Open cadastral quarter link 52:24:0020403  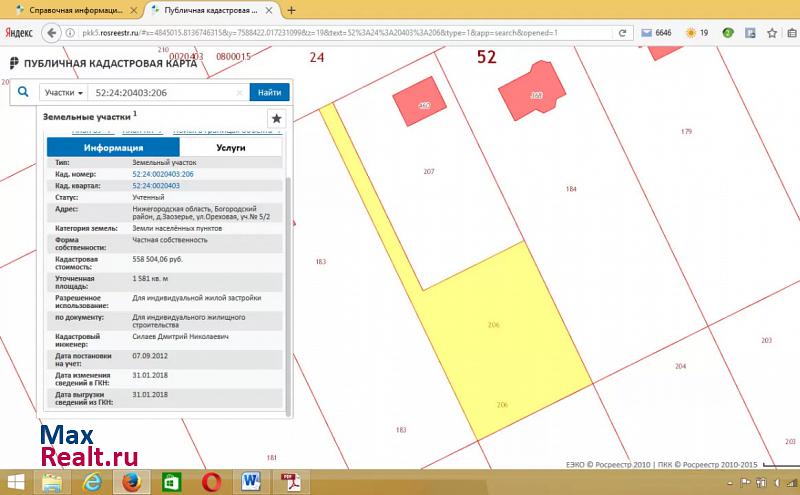pos(156,186)
